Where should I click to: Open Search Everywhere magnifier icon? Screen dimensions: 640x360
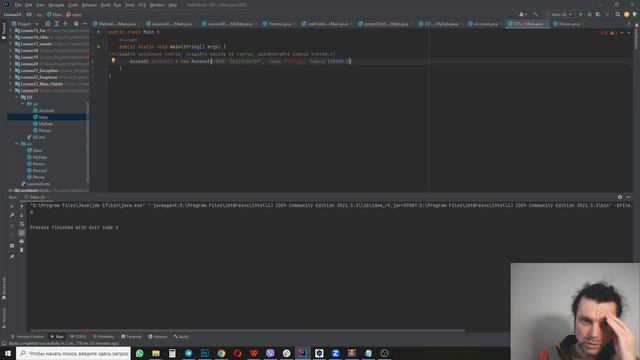[x=618, y=14]
